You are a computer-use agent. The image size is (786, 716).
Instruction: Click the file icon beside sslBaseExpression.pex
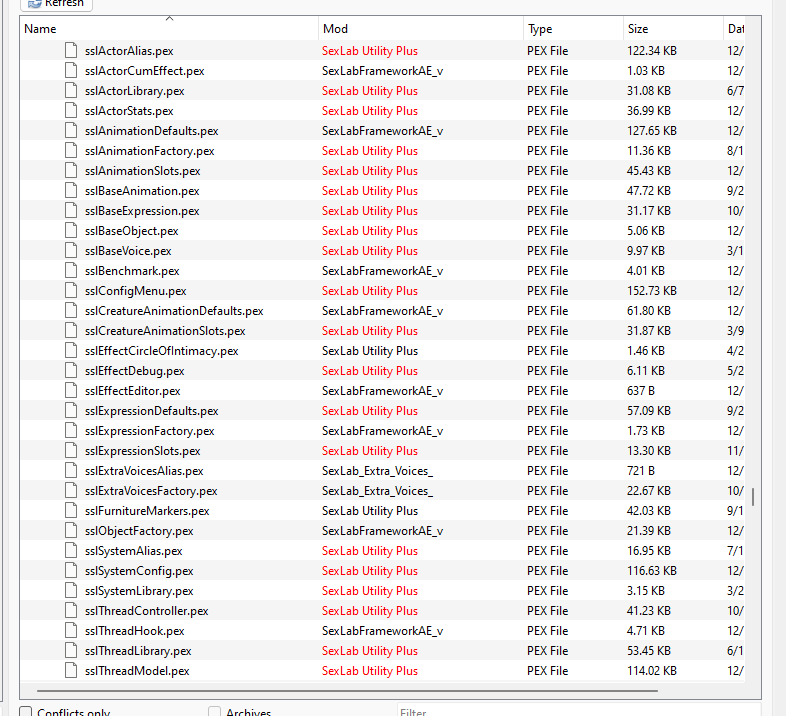pyautogui.click(x=71, y=211)
